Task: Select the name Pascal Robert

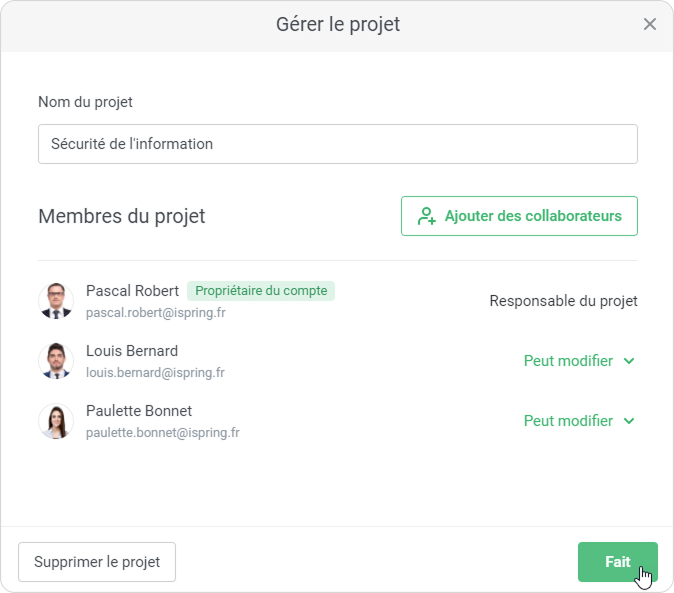Action: click(132, 291)
